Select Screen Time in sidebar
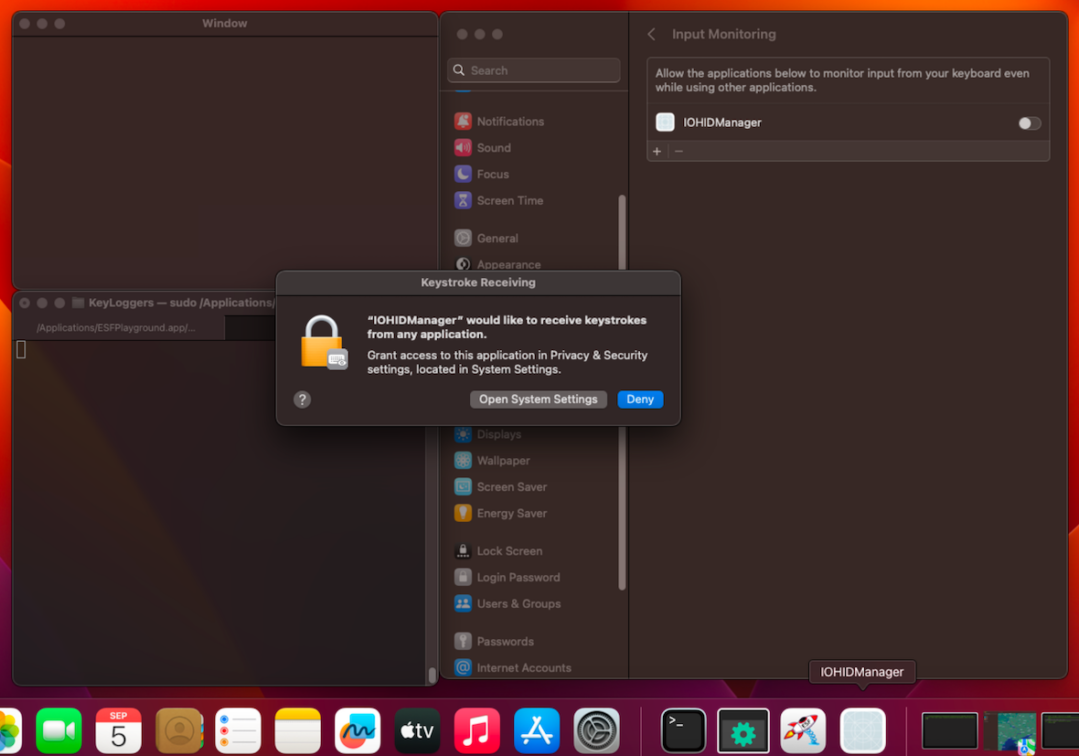Viewport: 1079px width, 756px height. click(509, 200)
